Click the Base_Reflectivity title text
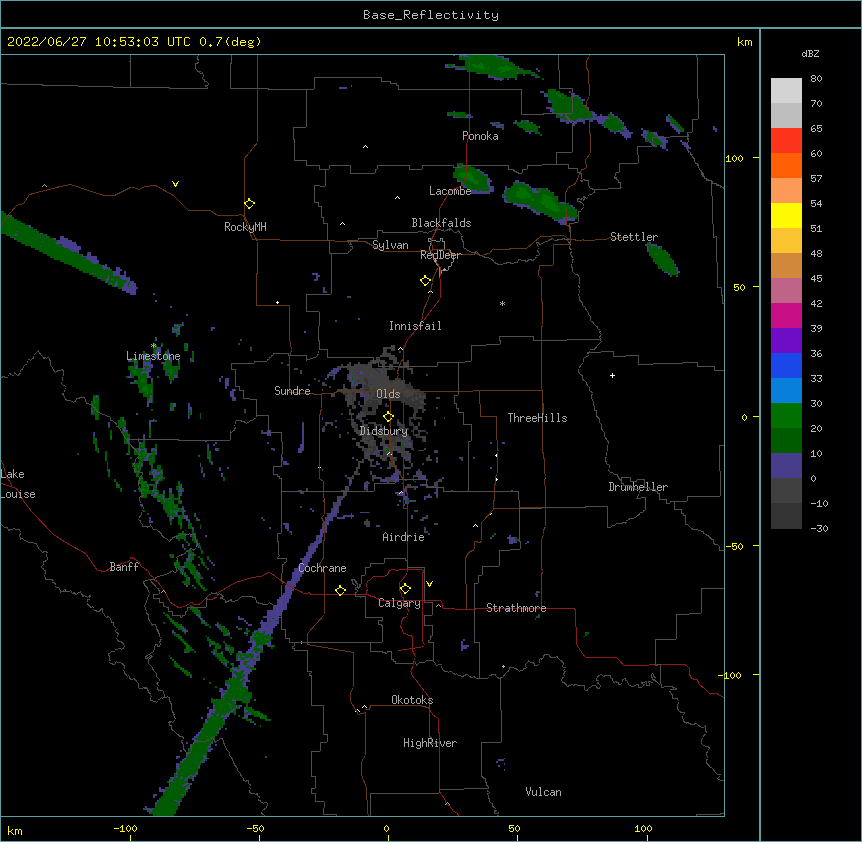 (431, 15)
